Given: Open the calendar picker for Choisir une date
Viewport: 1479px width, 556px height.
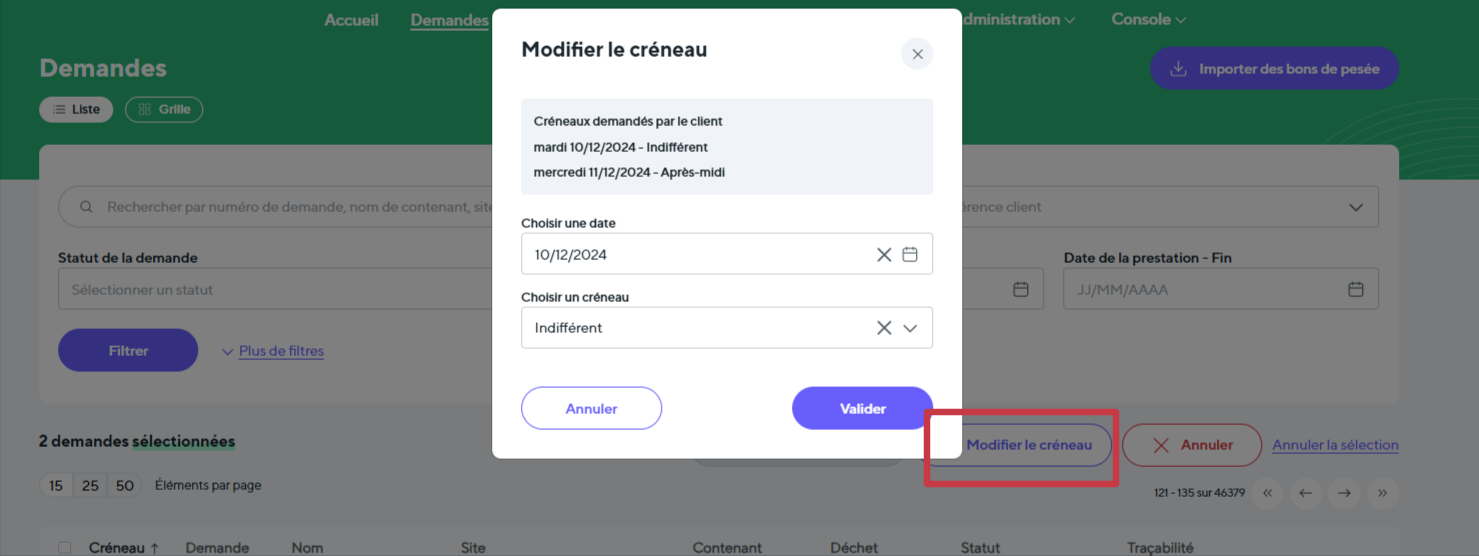Looking at the screenshot, I should [910, 255].
